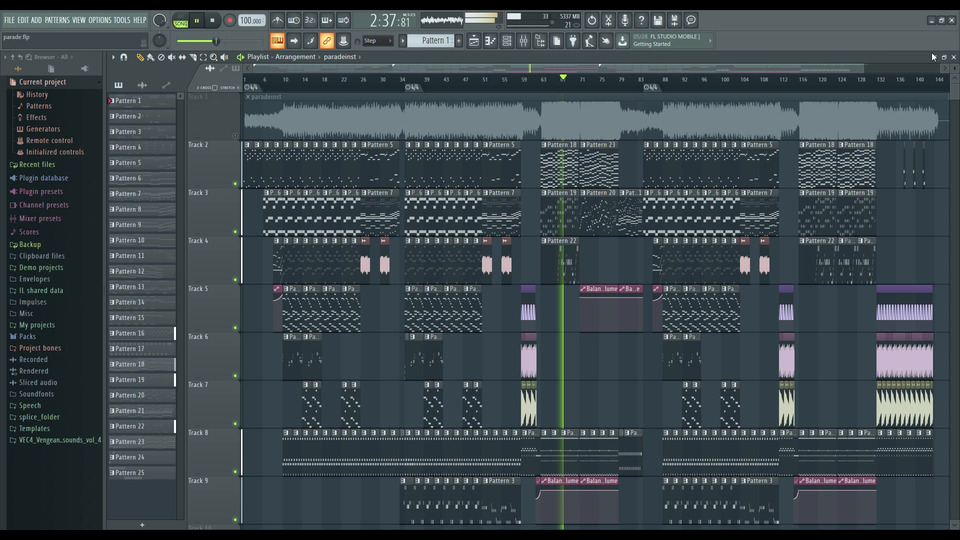Viewport: 960px width, 540px height.
Task: Stop playback with the stop button
Action: click(x=213, y=20)
